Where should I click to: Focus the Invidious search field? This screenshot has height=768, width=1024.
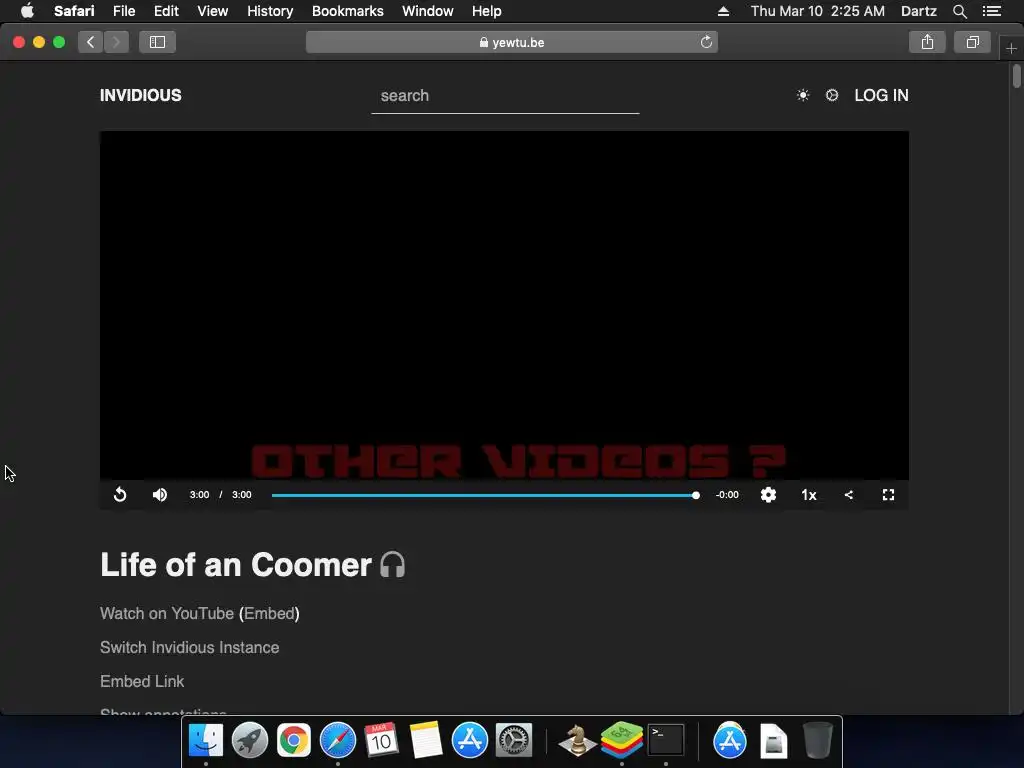point(505,96)
